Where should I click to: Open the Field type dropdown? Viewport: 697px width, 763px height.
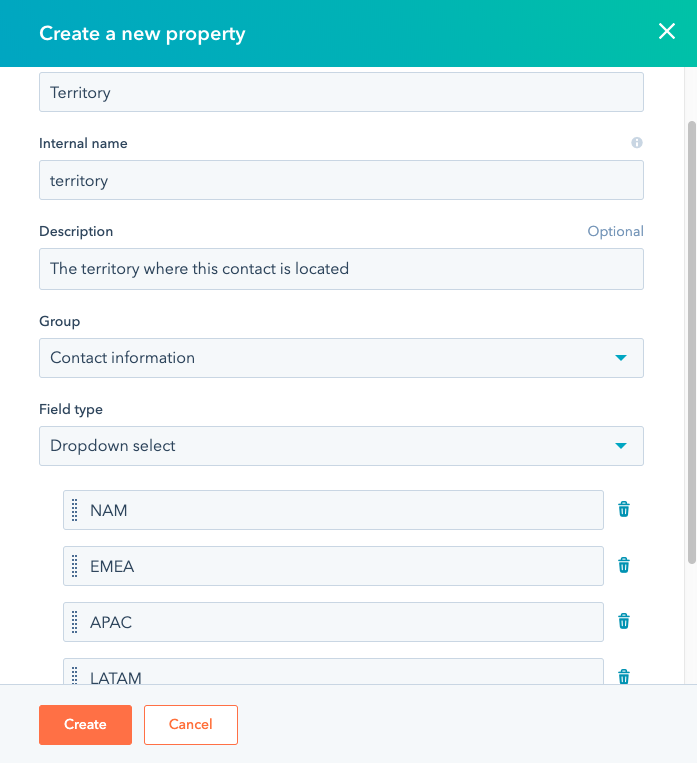pyautogui.click(x=340, y=446)
